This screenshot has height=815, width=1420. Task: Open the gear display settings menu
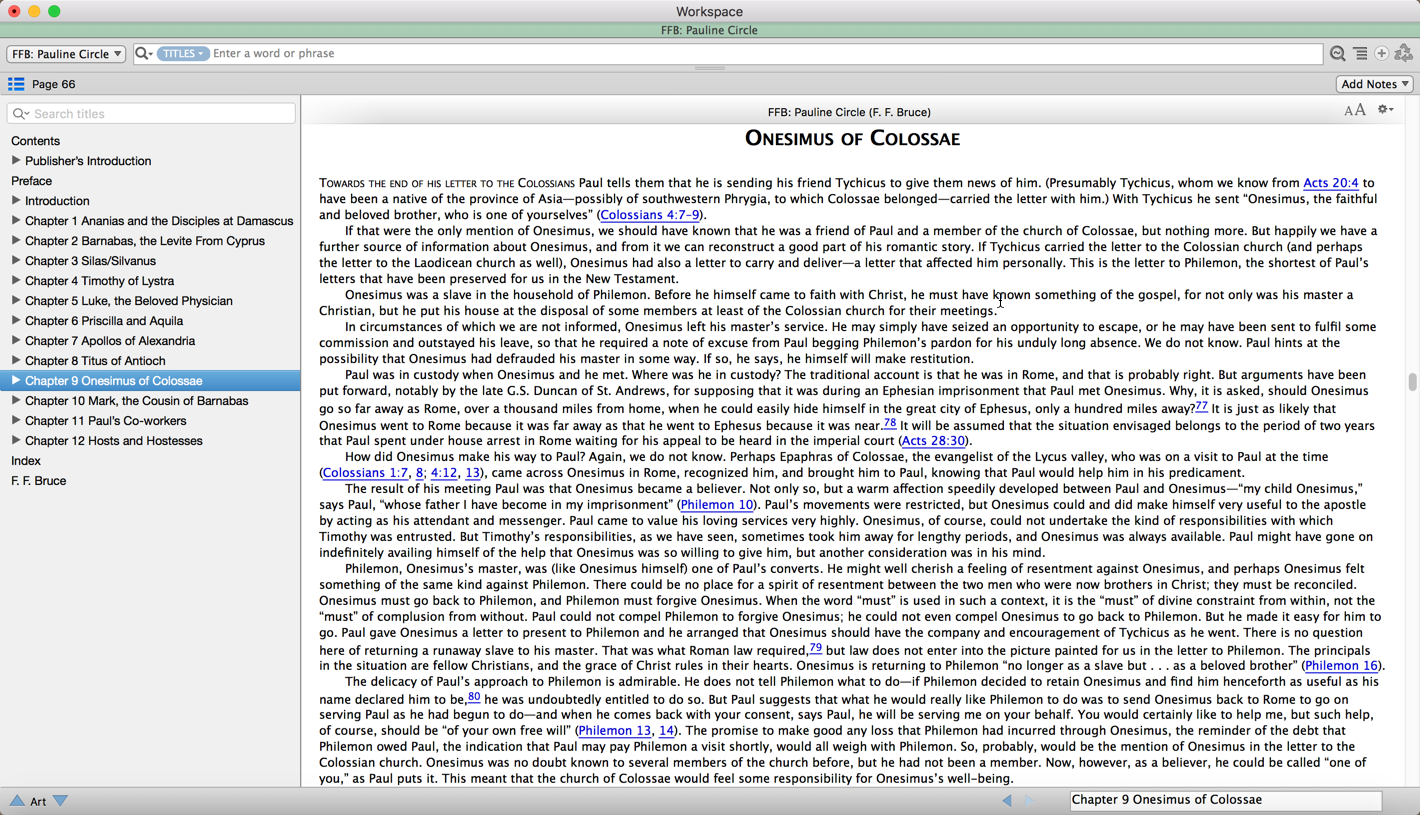pyautogui.click(x=1385, y=110)
